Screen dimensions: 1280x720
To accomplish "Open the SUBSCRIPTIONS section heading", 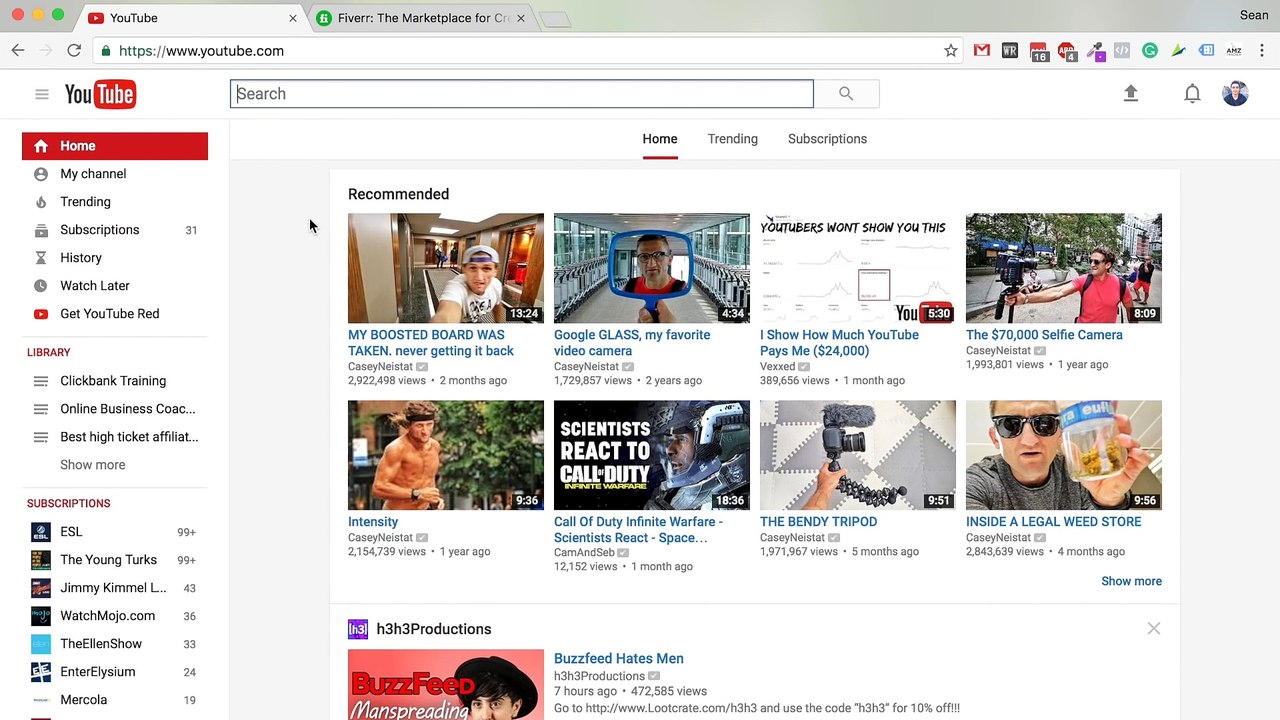I will [69, 504].
